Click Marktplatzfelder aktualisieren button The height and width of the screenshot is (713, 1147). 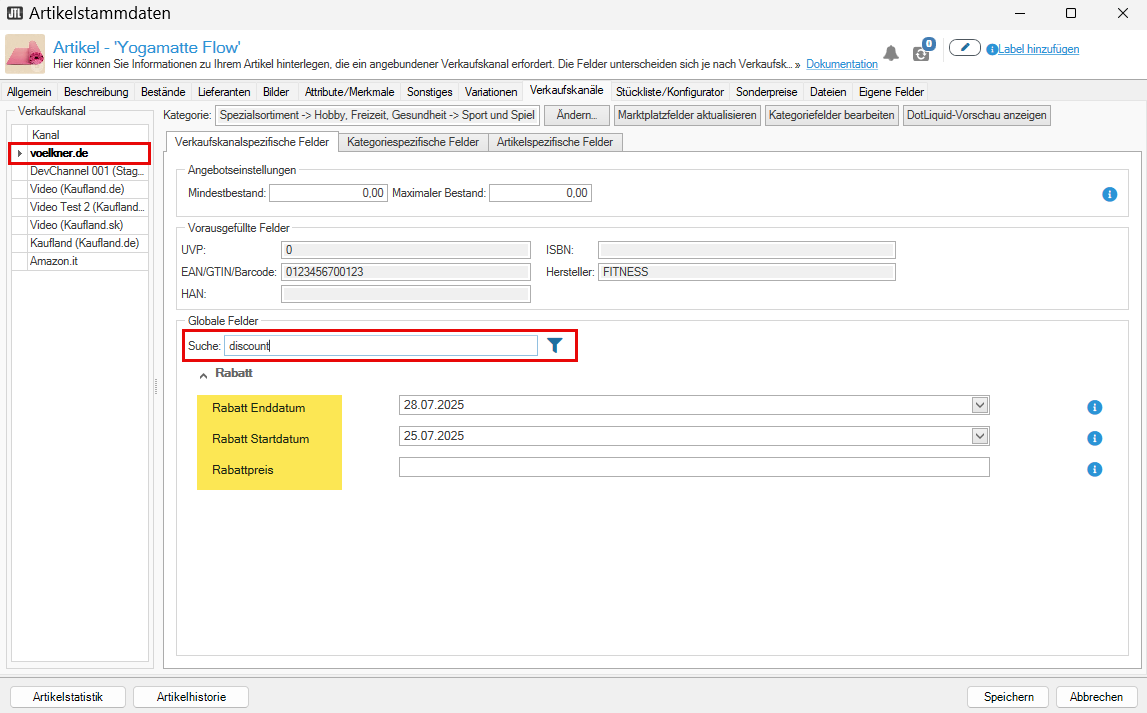[x=686, y=115]
